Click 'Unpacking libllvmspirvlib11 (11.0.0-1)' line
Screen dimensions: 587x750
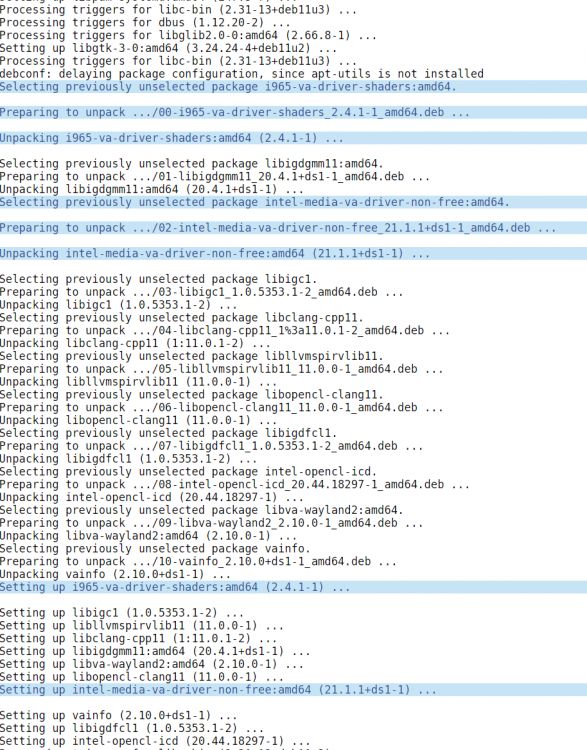(138, 382)
